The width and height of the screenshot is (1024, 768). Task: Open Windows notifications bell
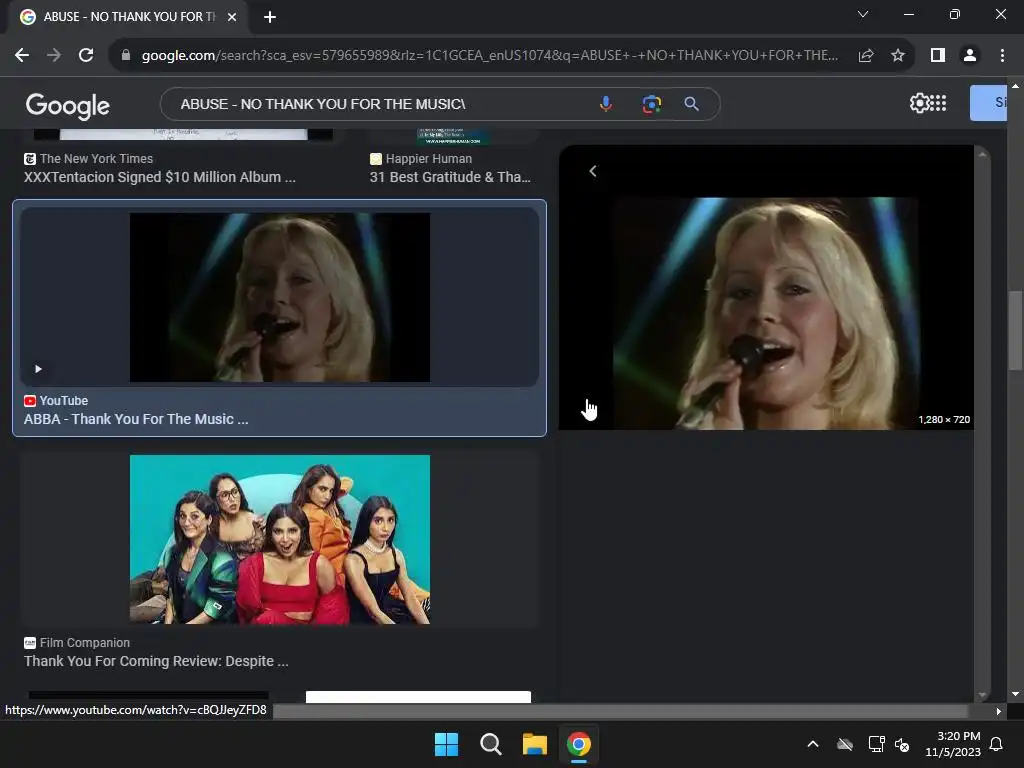tap(997, 744)
